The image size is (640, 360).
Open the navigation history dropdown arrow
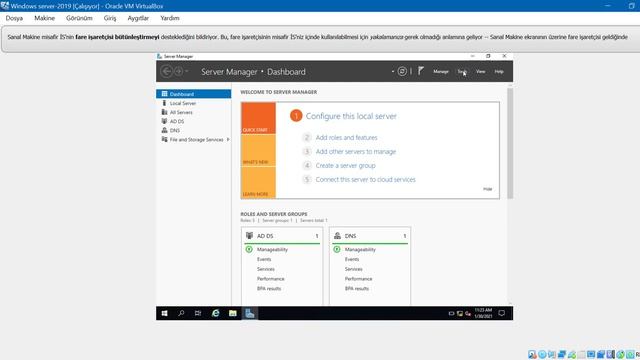187,71
